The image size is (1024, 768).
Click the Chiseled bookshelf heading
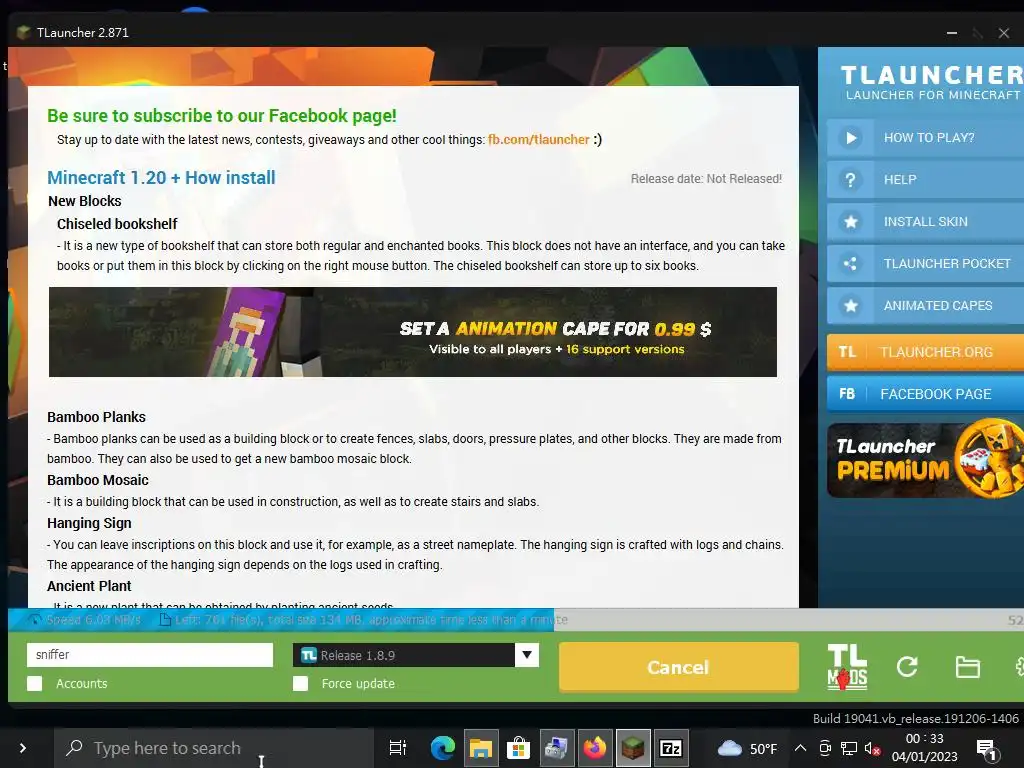click(x=117, y=224)
